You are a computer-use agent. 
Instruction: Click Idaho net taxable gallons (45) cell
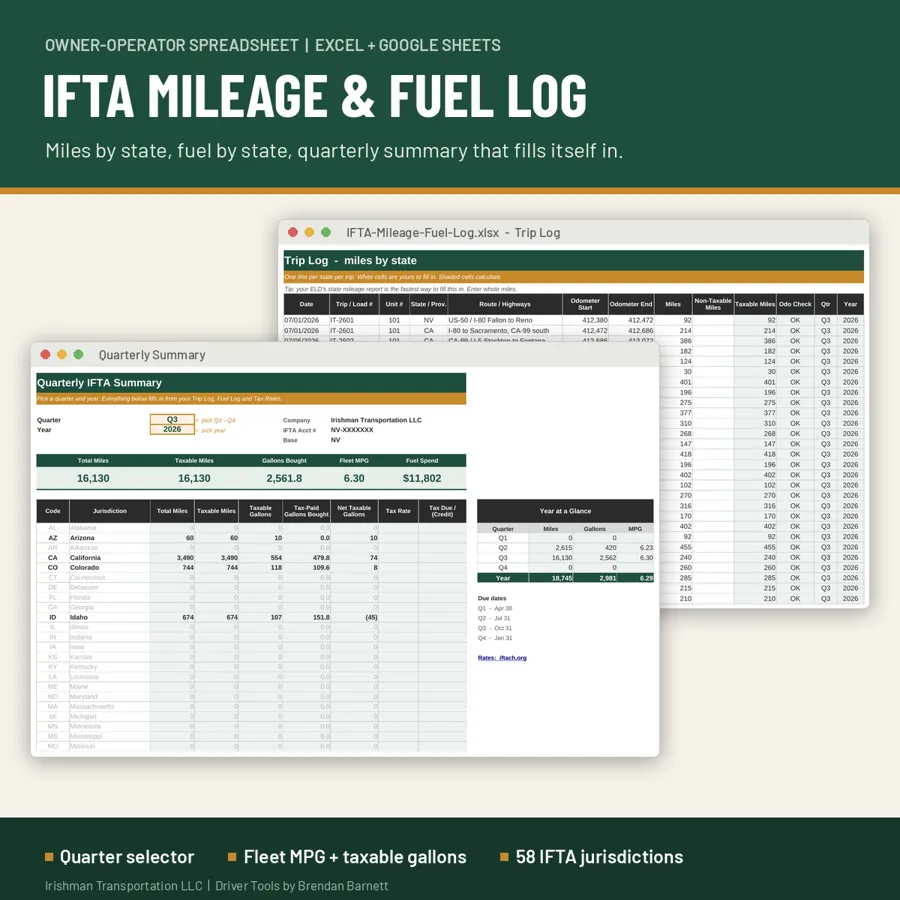[x=354, y=618]
